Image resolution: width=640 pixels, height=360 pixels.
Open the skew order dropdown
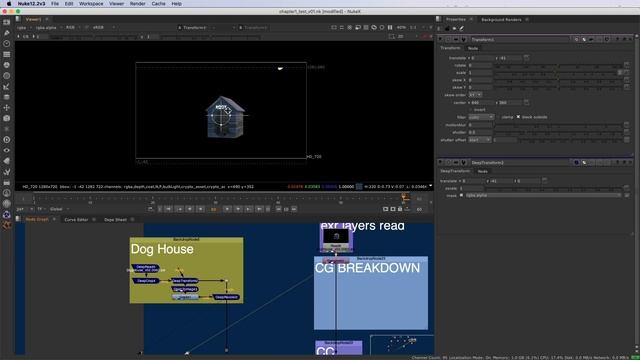(475, 95)
